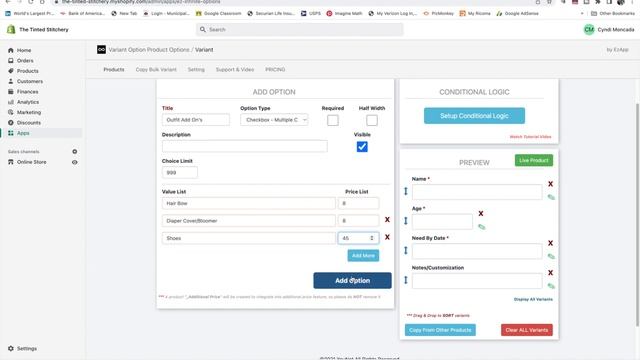Click the Diaper Cover/Bloomer value field

(249, 221)
